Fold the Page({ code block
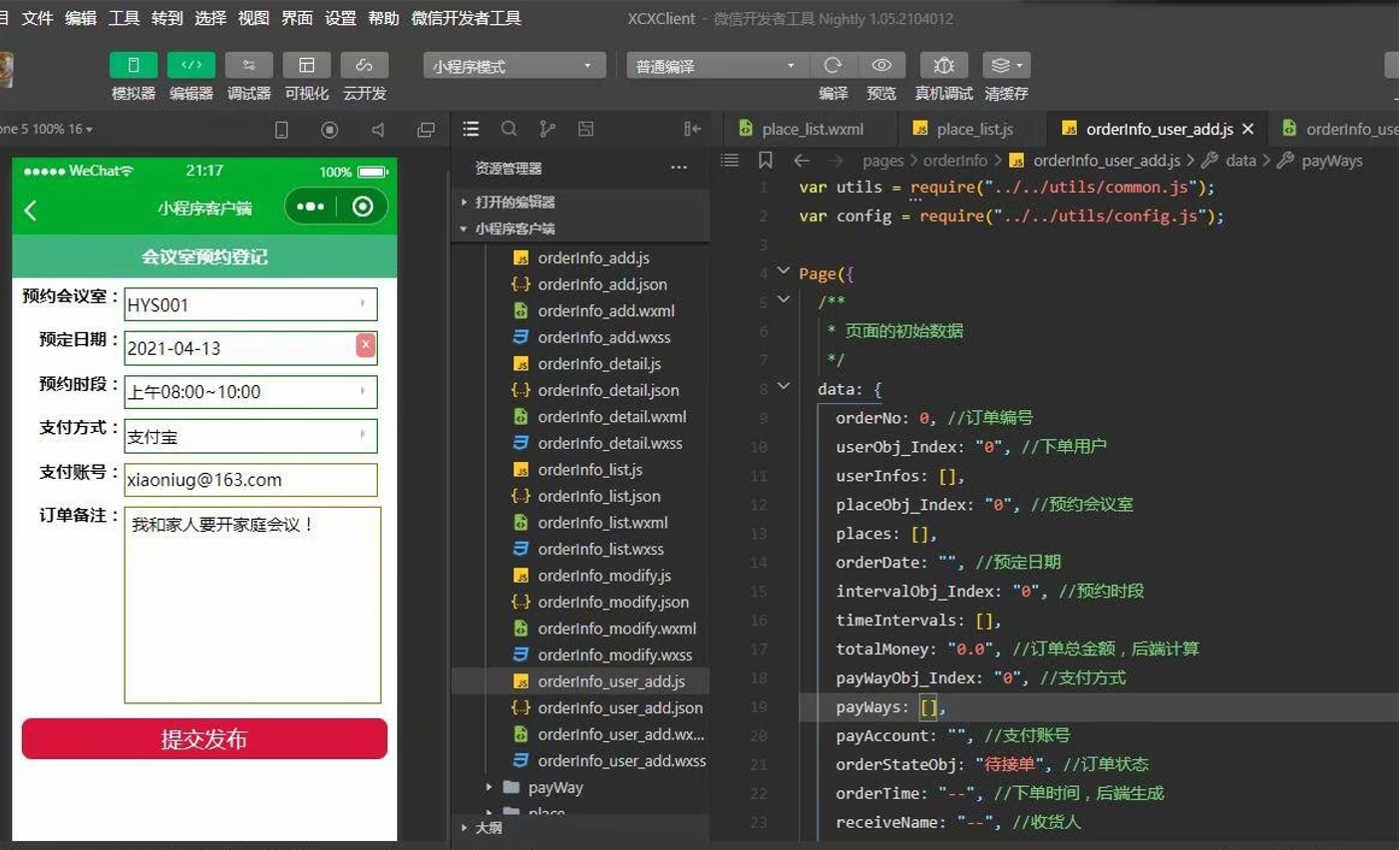 pos(784,270)
